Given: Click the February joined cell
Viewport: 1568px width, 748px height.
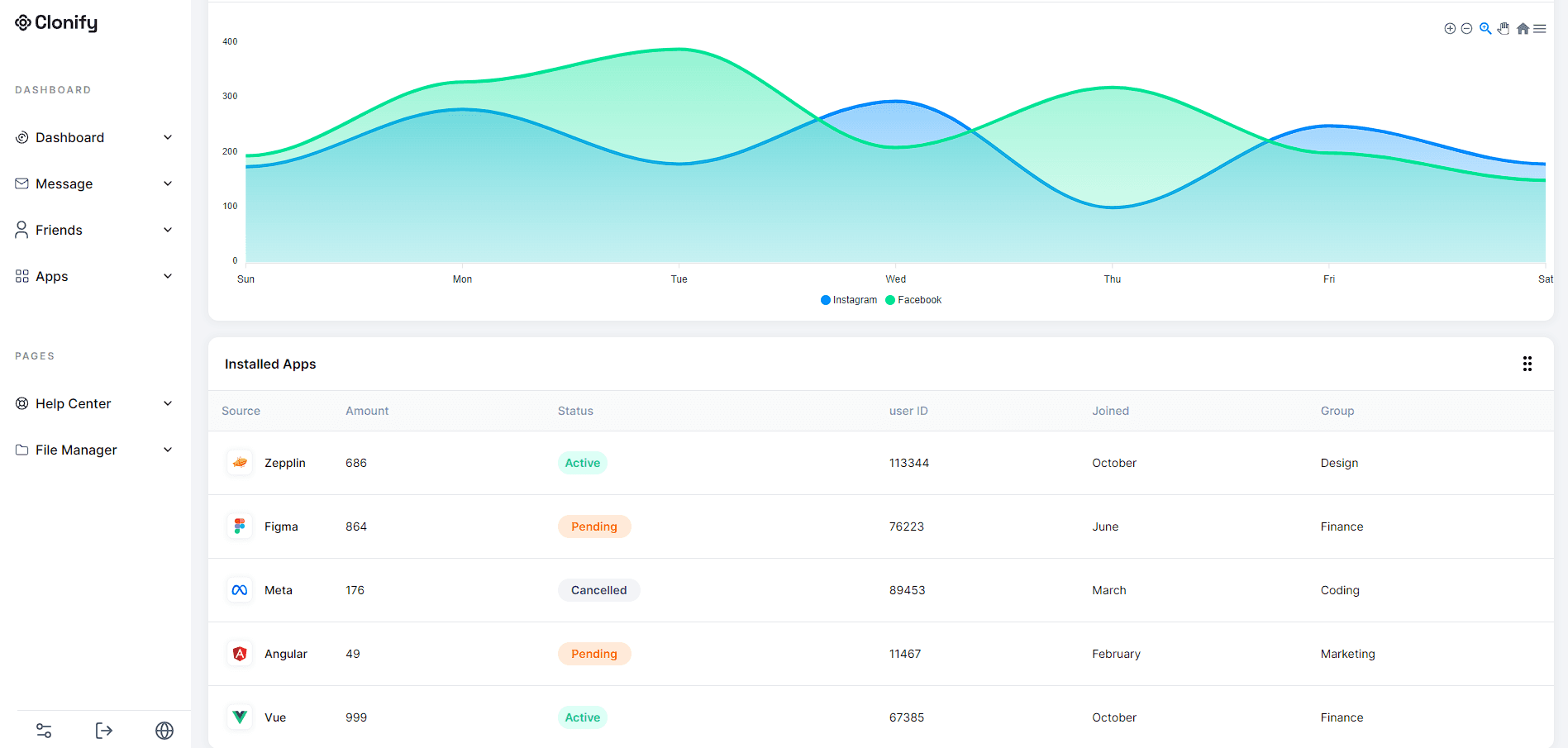Looking at the screenshot, I should pos(1116,654).
